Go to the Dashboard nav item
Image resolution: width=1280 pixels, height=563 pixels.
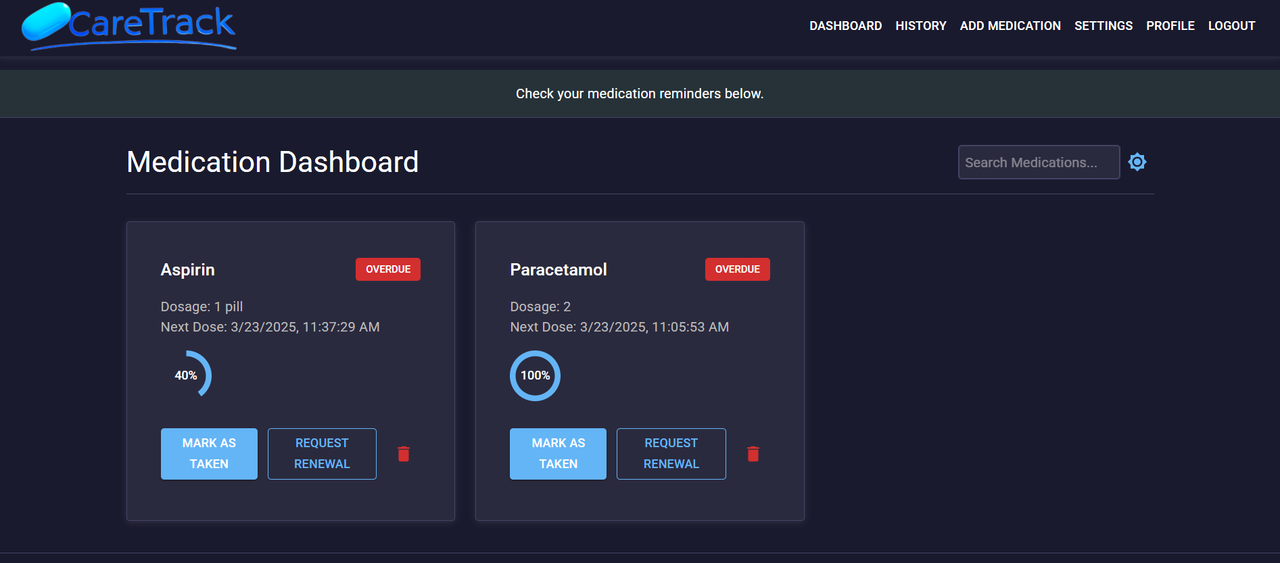(846, 26)
